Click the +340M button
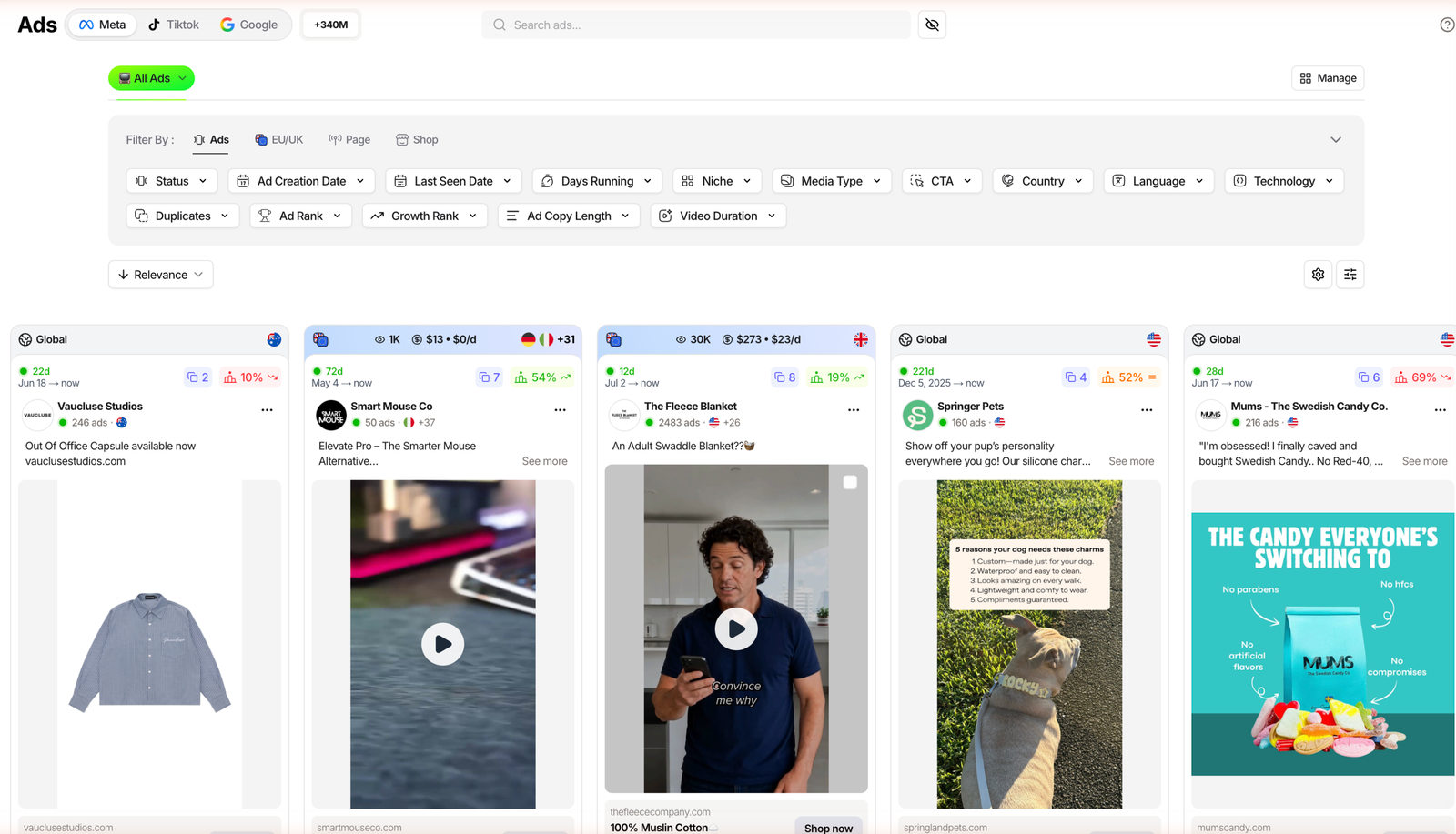 pos(331,25)
